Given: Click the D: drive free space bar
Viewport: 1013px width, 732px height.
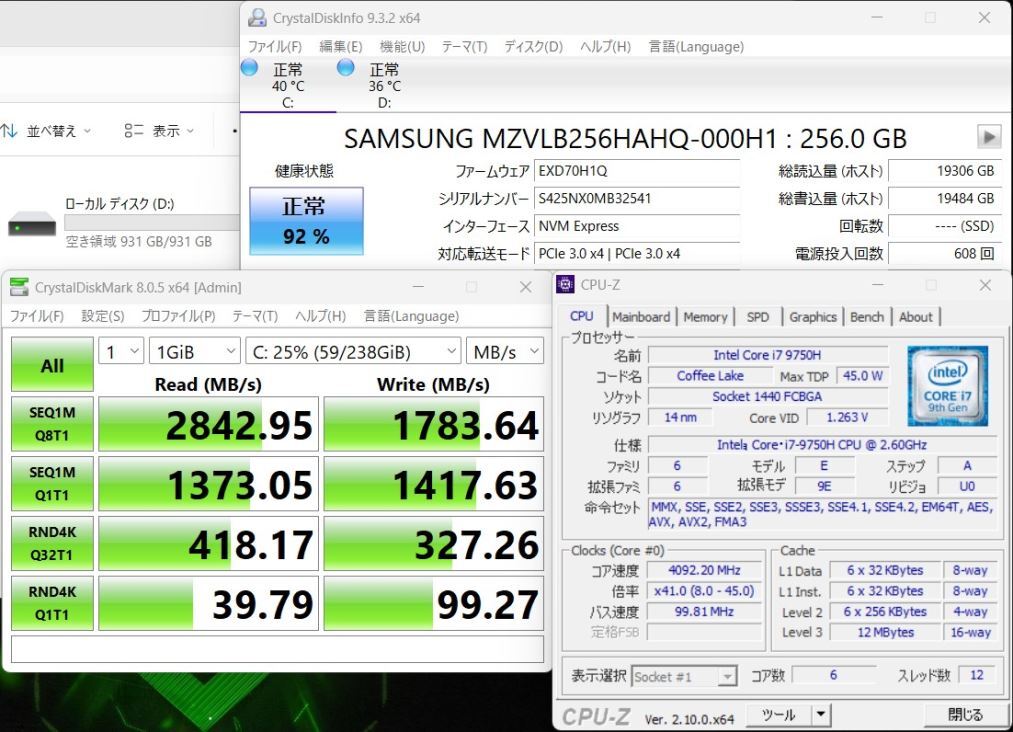Looking at the screenshot, I should point(152,223).
